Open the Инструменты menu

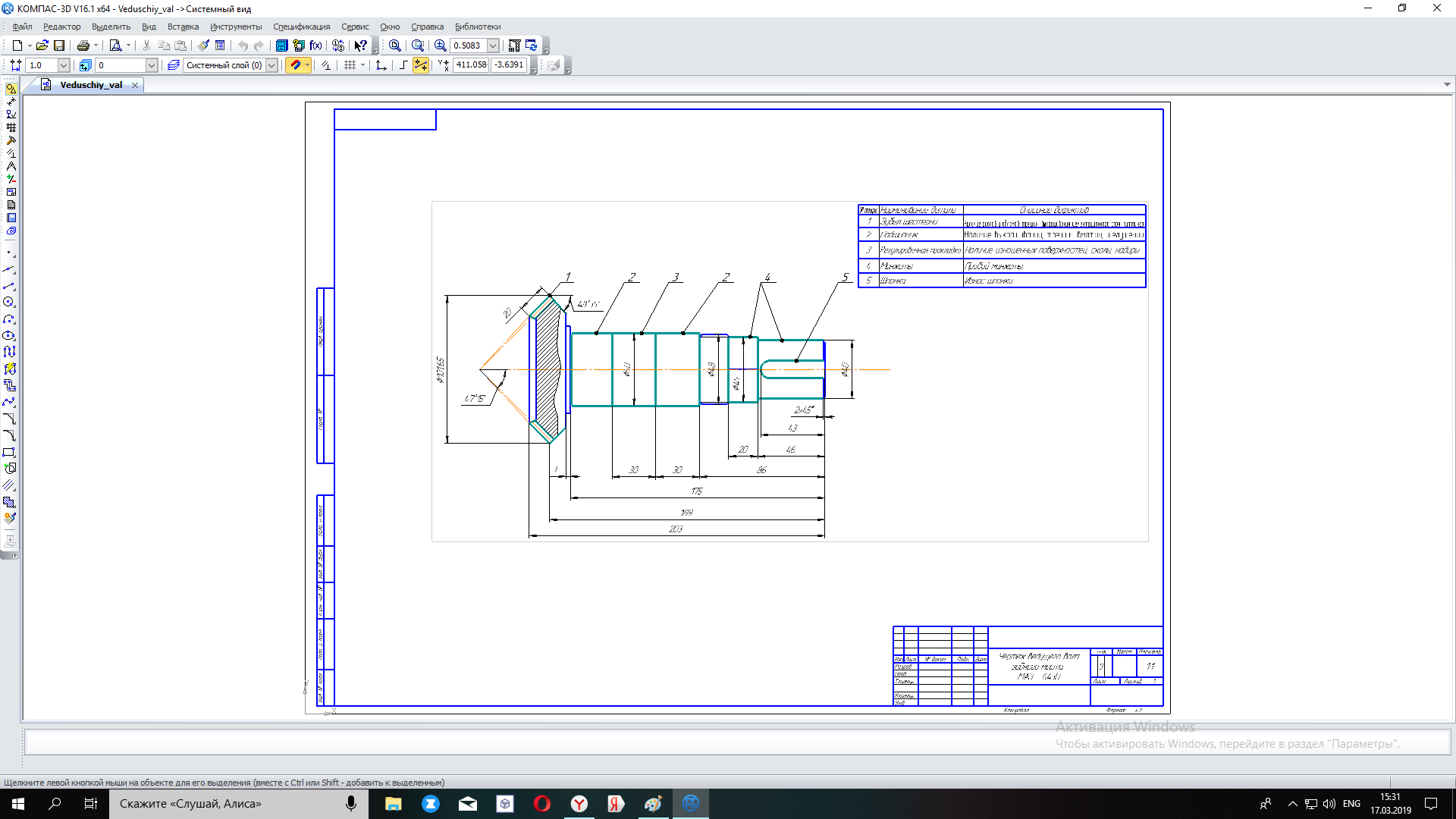point(236,27)
